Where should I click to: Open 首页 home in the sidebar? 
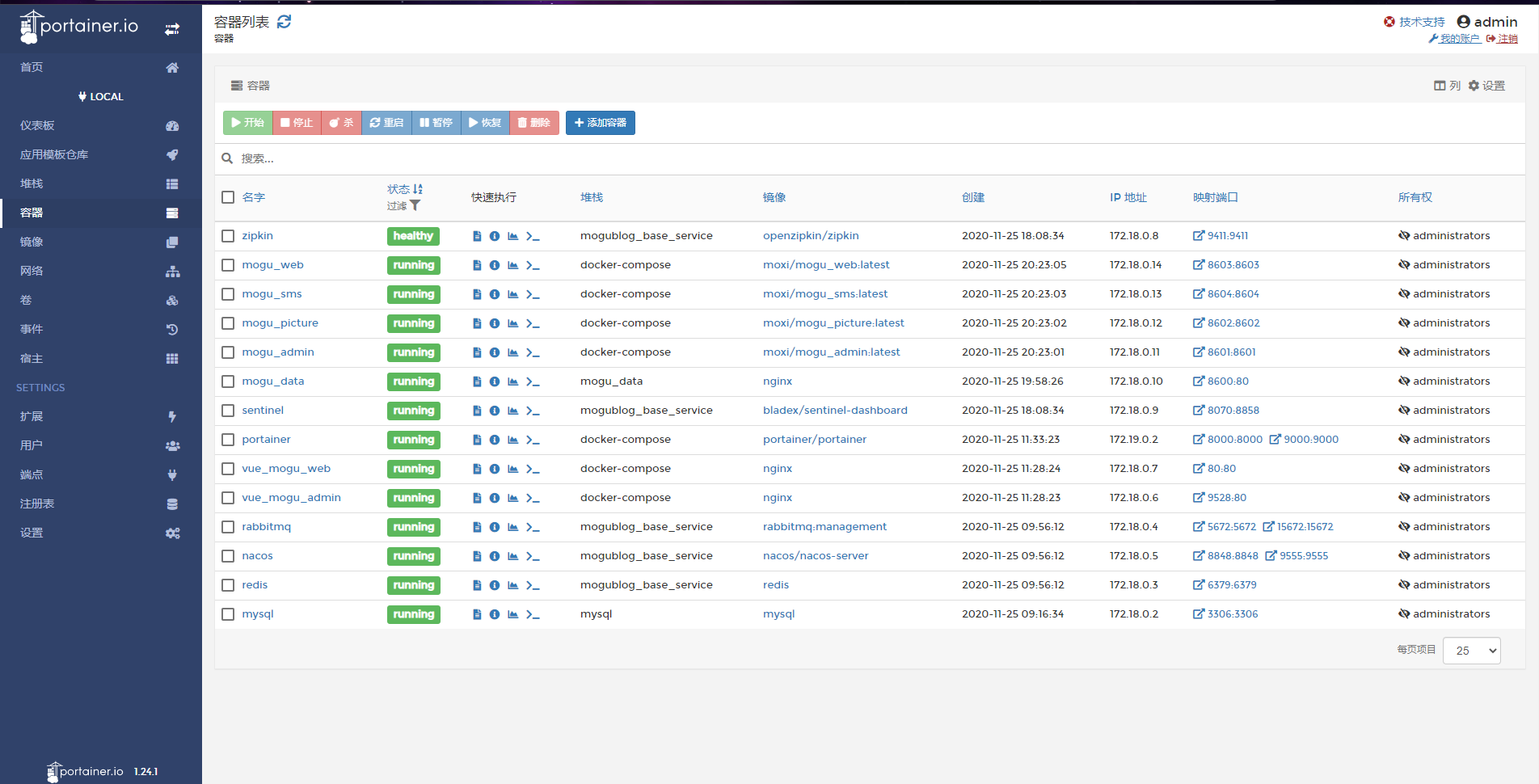pos(100,67)
